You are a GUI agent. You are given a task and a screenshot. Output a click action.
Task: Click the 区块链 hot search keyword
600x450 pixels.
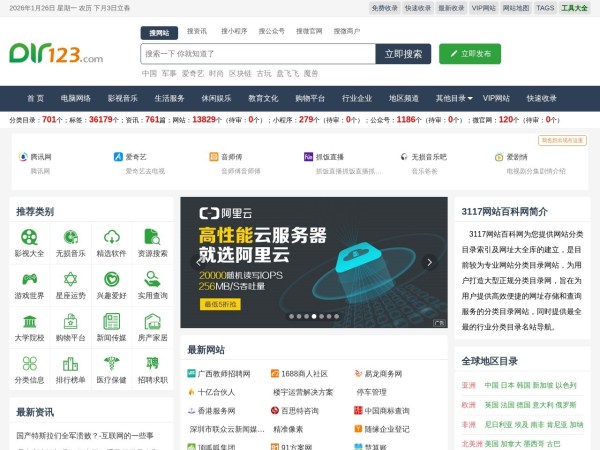point(240,73)
